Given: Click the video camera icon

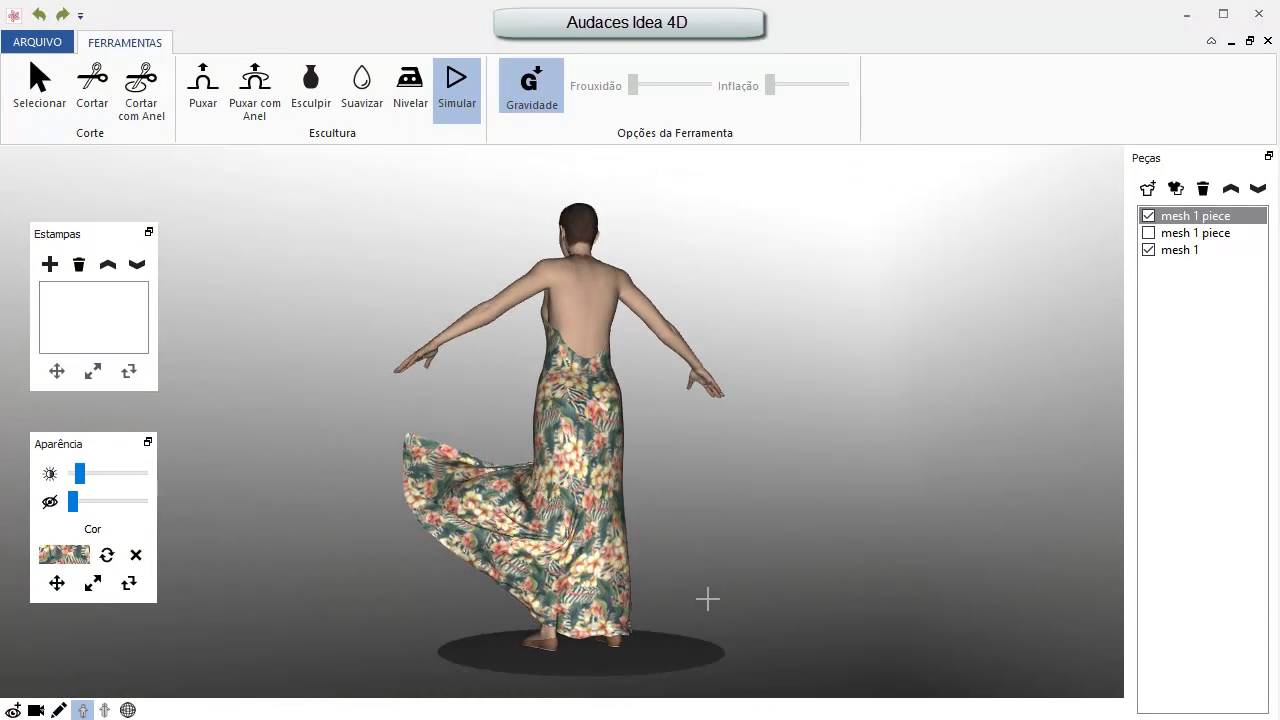Looking at the screenshot, I should pos(36,710).
